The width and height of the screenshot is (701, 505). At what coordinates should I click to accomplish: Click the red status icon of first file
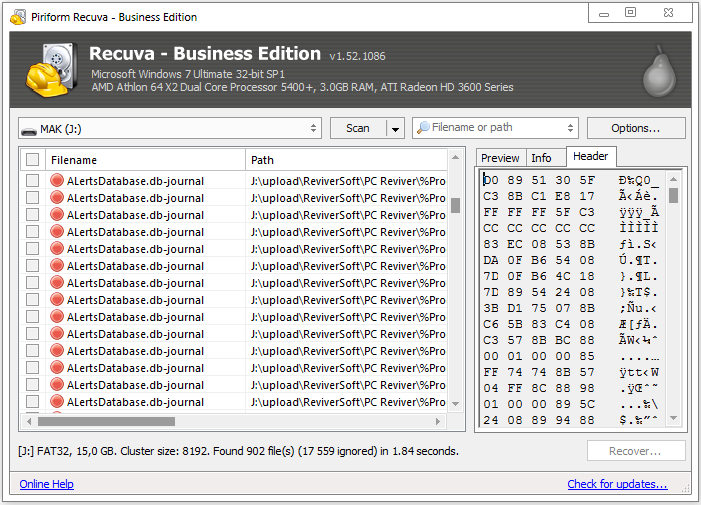57,181
